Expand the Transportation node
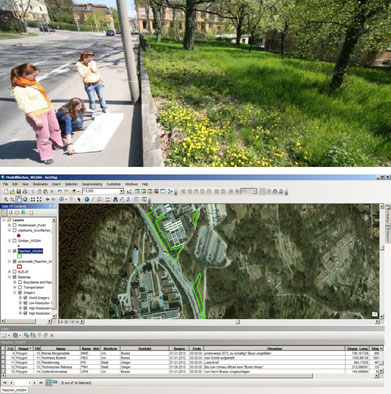Viewport: 391px width, 394px height. [15, 287]
